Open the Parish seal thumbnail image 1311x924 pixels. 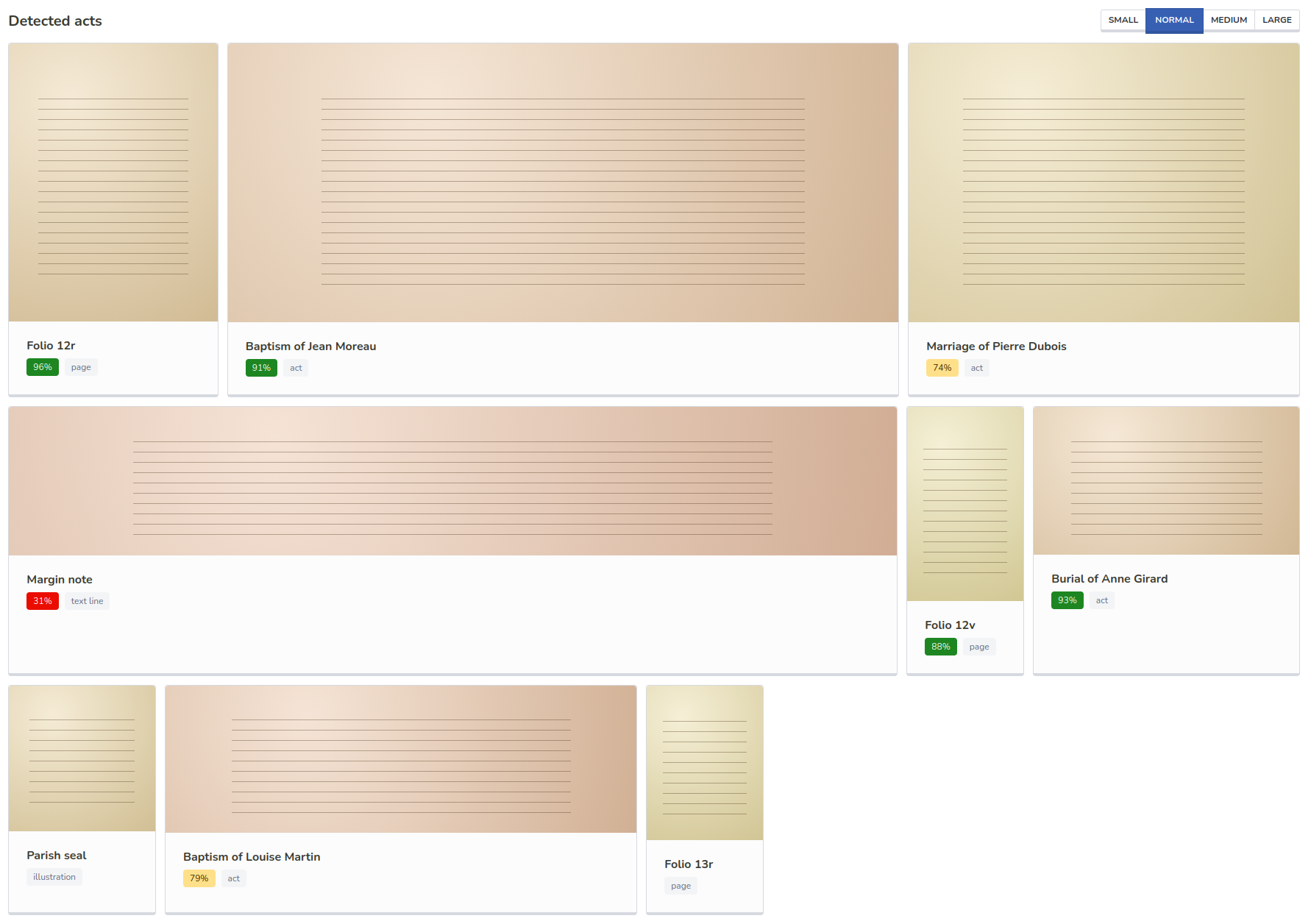[82, 758]
